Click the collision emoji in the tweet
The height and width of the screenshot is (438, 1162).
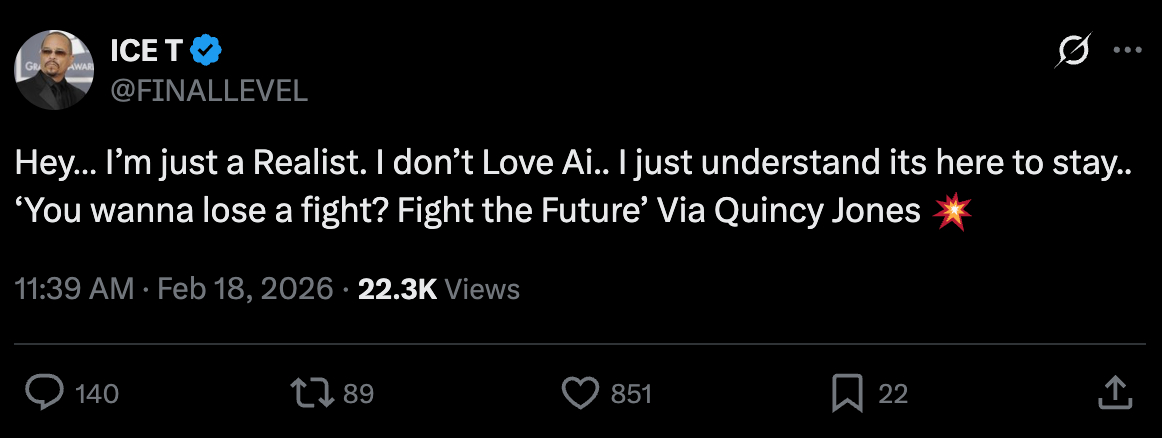click(x=950, y=212)
